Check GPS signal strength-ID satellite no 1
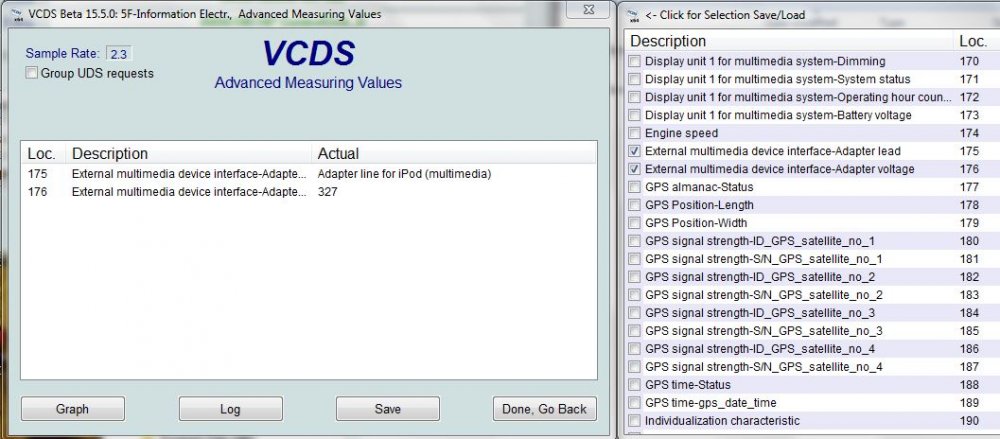1000x439 pixels. 635,241
